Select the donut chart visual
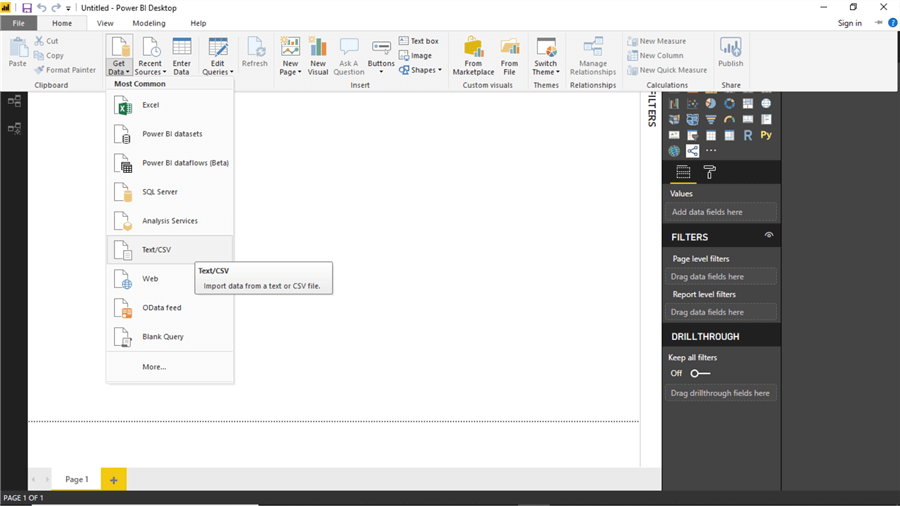This screenshot has height=506, width=900. coord(730,104)
